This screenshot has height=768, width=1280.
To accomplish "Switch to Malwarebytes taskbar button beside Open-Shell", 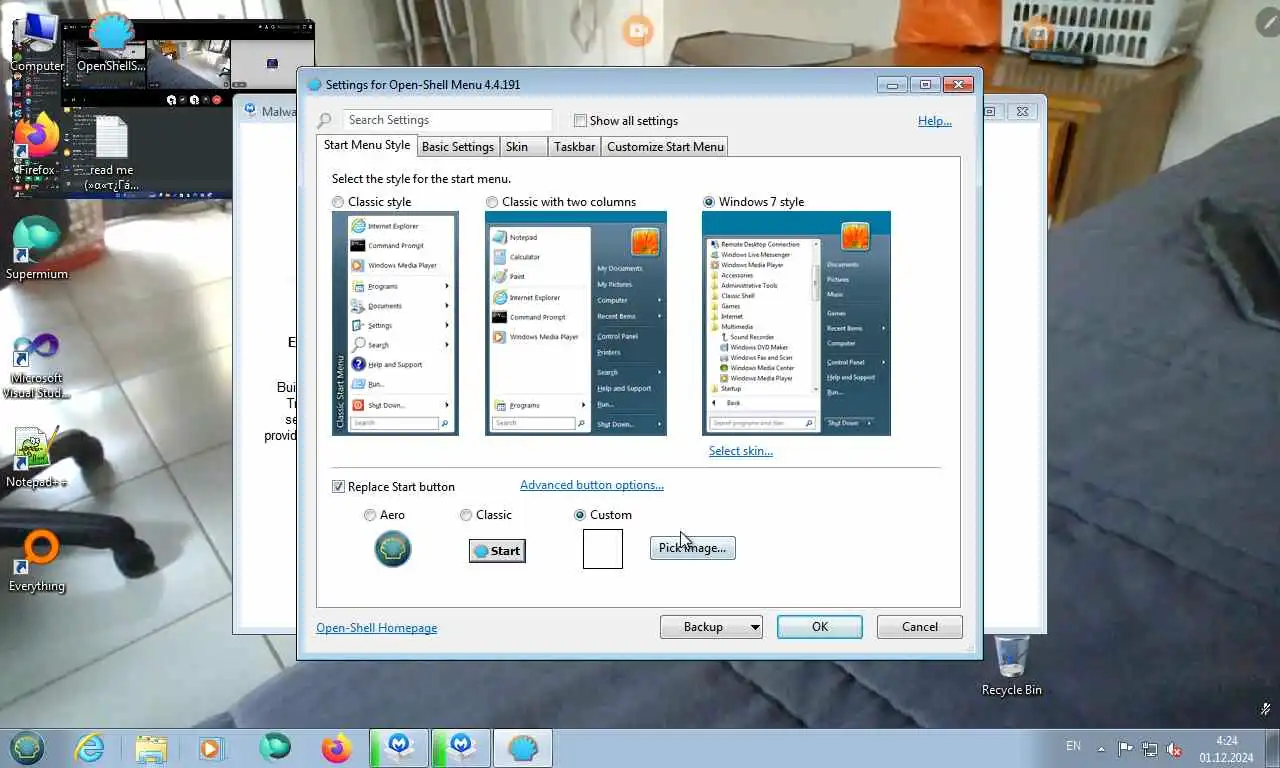I will 461,748.
